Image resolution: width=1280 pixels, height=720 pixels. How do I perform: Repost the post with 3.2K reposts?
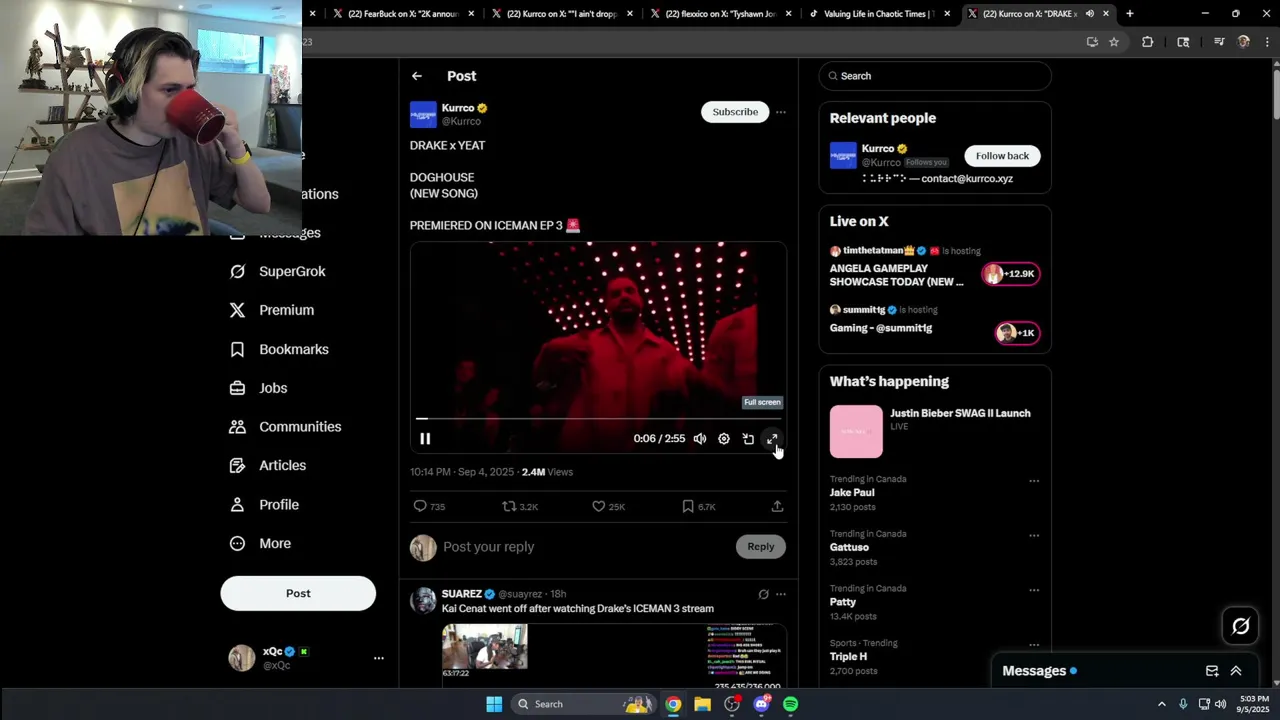click(x=520, y=507)
